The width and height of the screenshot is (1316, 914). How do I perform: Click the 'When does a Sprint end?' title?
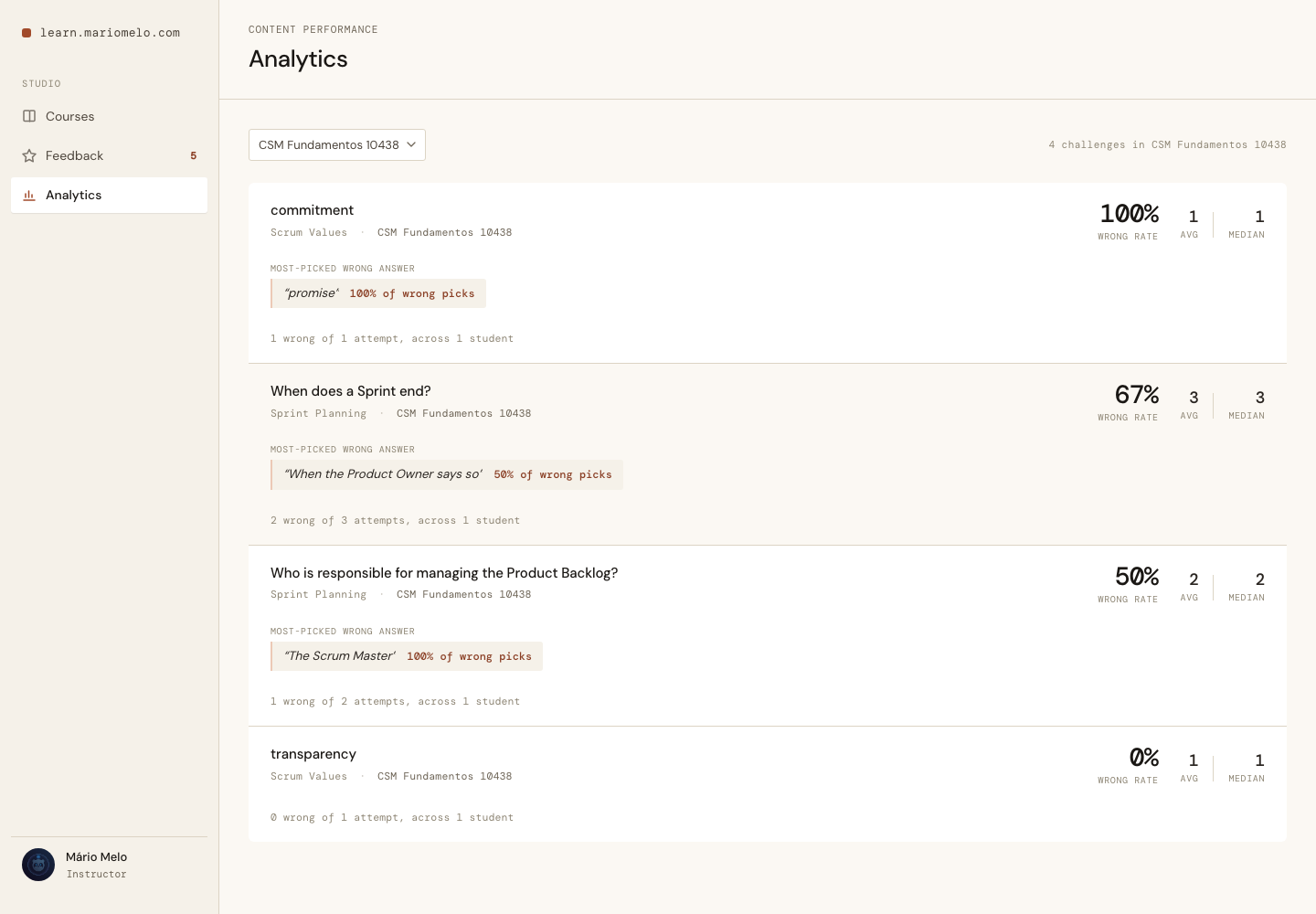350,391
